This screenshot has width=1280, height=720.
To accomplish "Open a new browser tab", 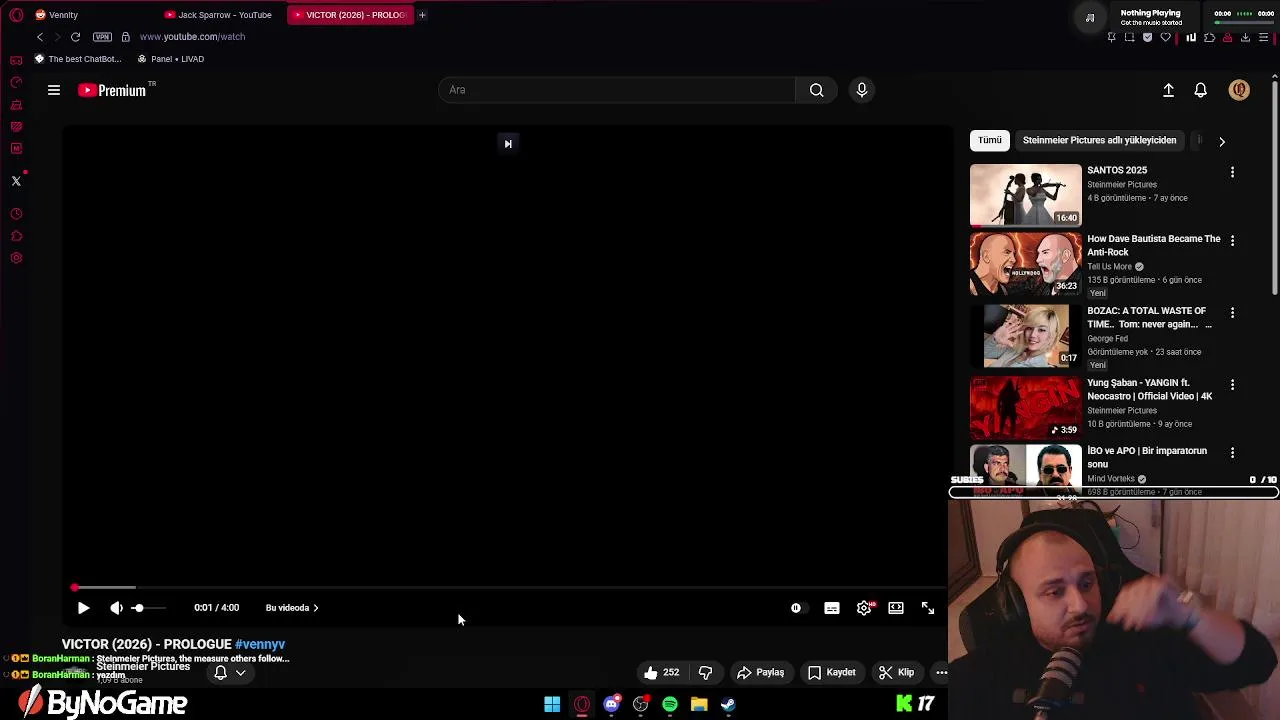I will [422, 15].
